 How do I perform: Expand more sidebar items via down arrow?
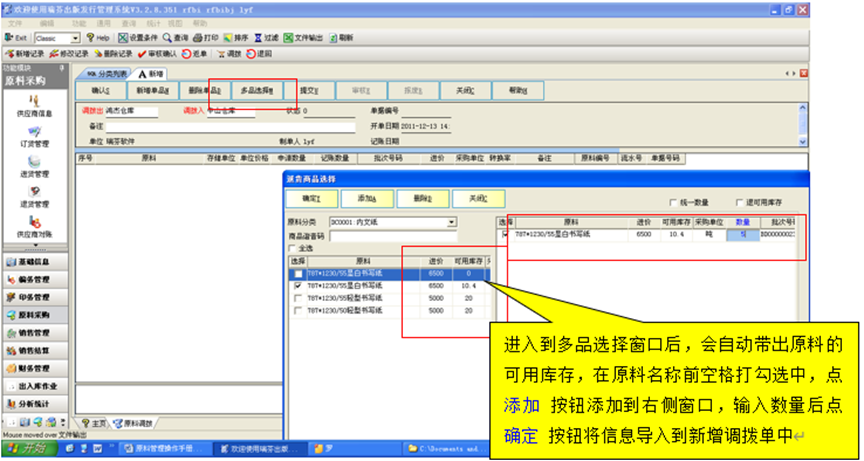(x=35, y=245)
